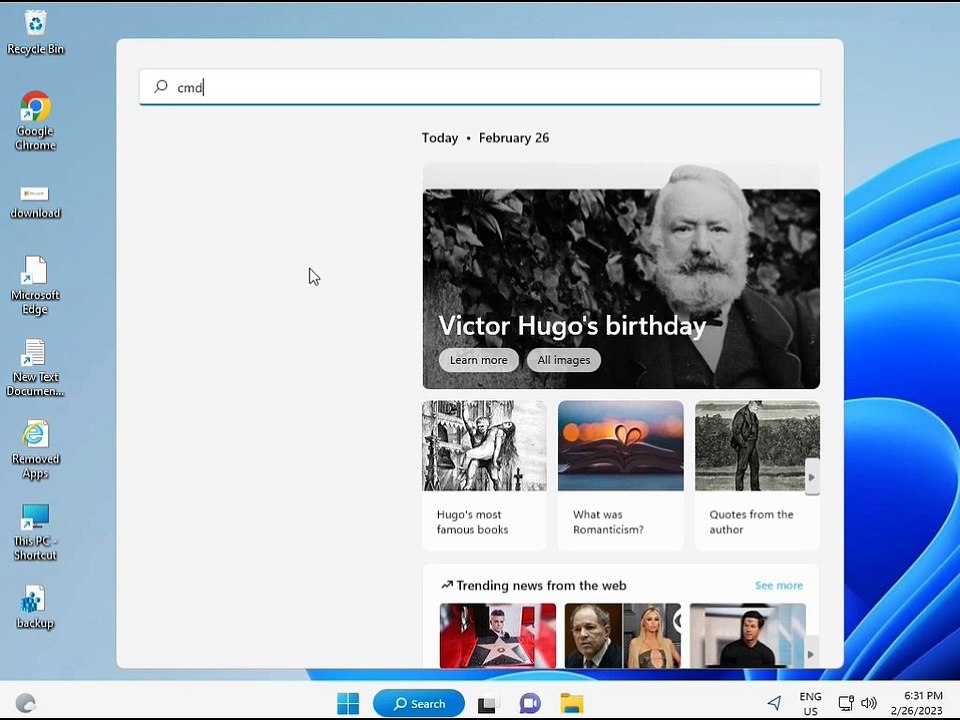Open the Victor Hugo's birthday banner

click(x=621, y=276)
